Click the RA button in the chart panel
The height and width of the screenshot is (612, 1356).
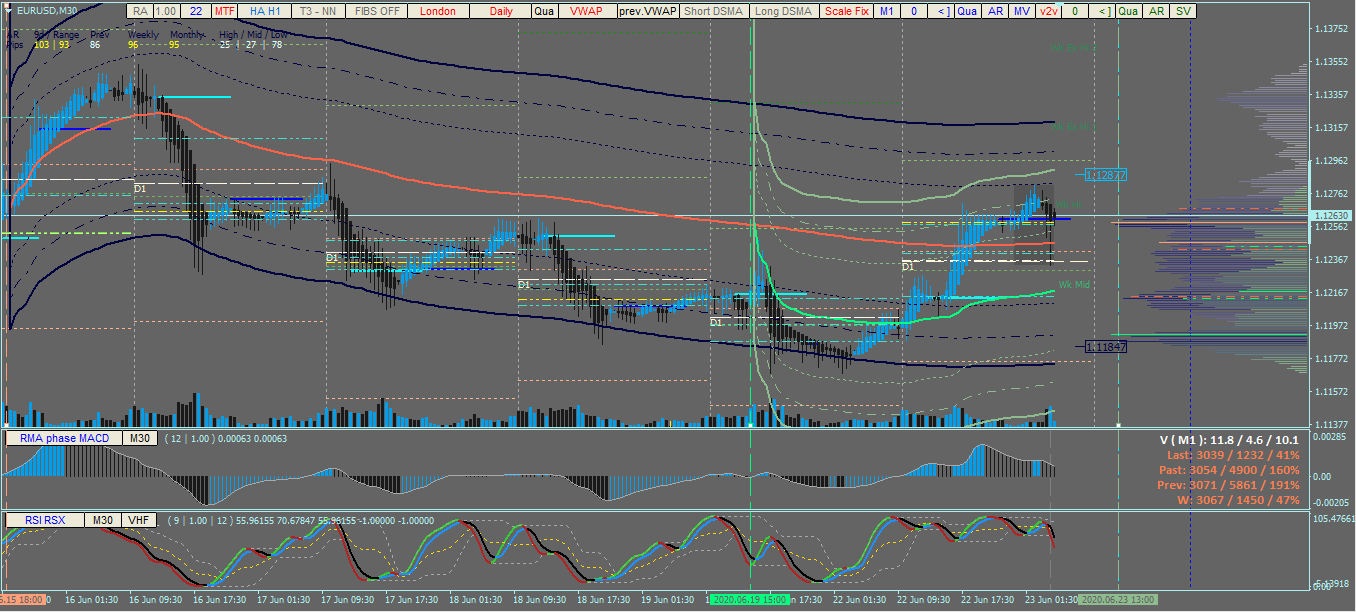coord(140,11)
